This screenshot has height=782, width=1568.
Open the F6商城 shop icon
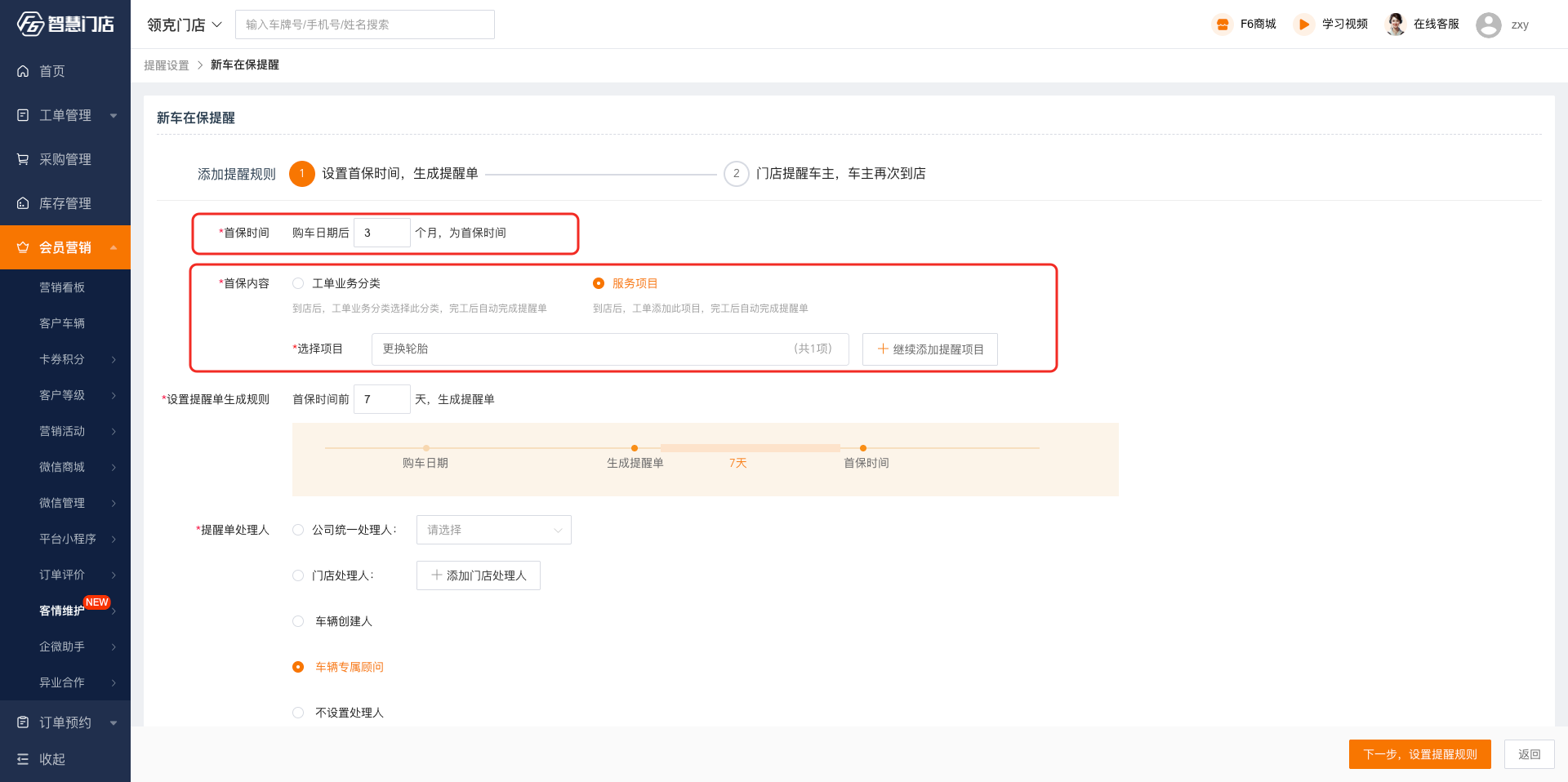click(1223, 24)
